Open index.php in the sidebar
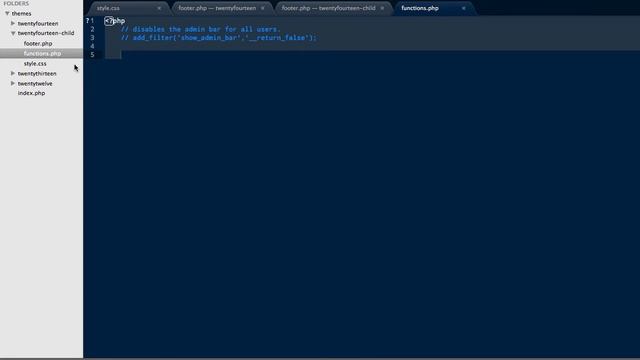The width and height of the screenshot is (640, 360). coord(31,93)
